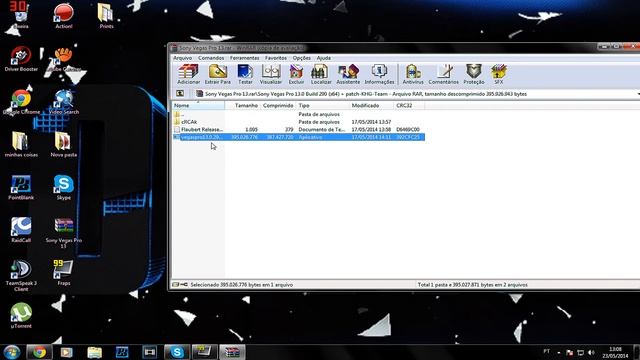Open TeamSpeak 3 Client desktop shortcut
The width and height of the screenshot is (640, 360).
click(21, 276)
